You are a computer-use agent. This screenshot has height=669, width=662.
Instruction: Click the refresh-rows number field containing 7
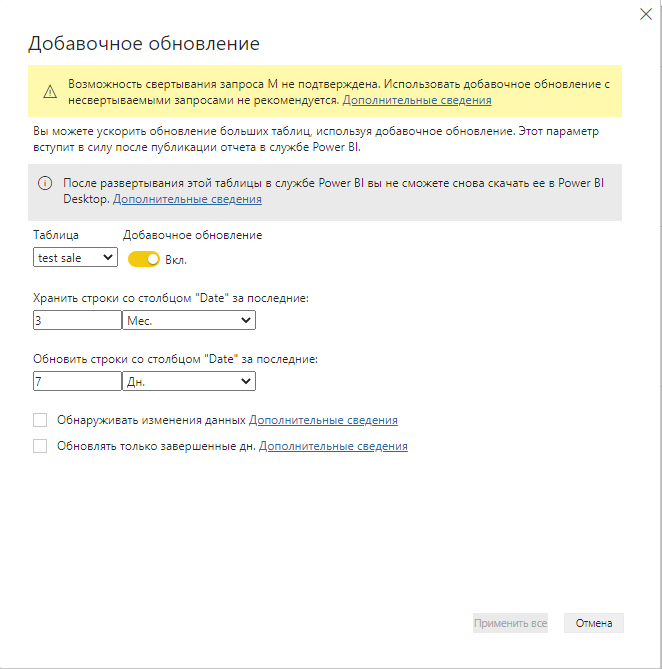coord(78,381)
